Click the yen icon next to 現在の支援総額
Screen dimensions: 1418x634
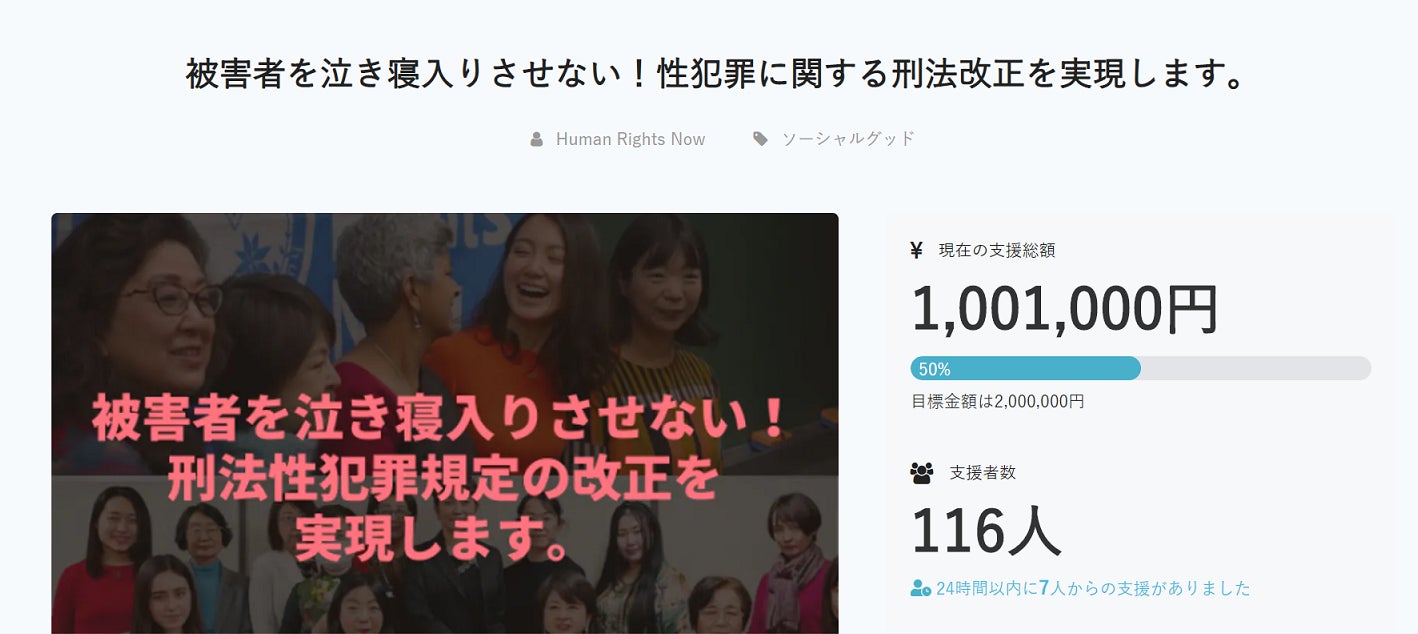coord(916,250)
